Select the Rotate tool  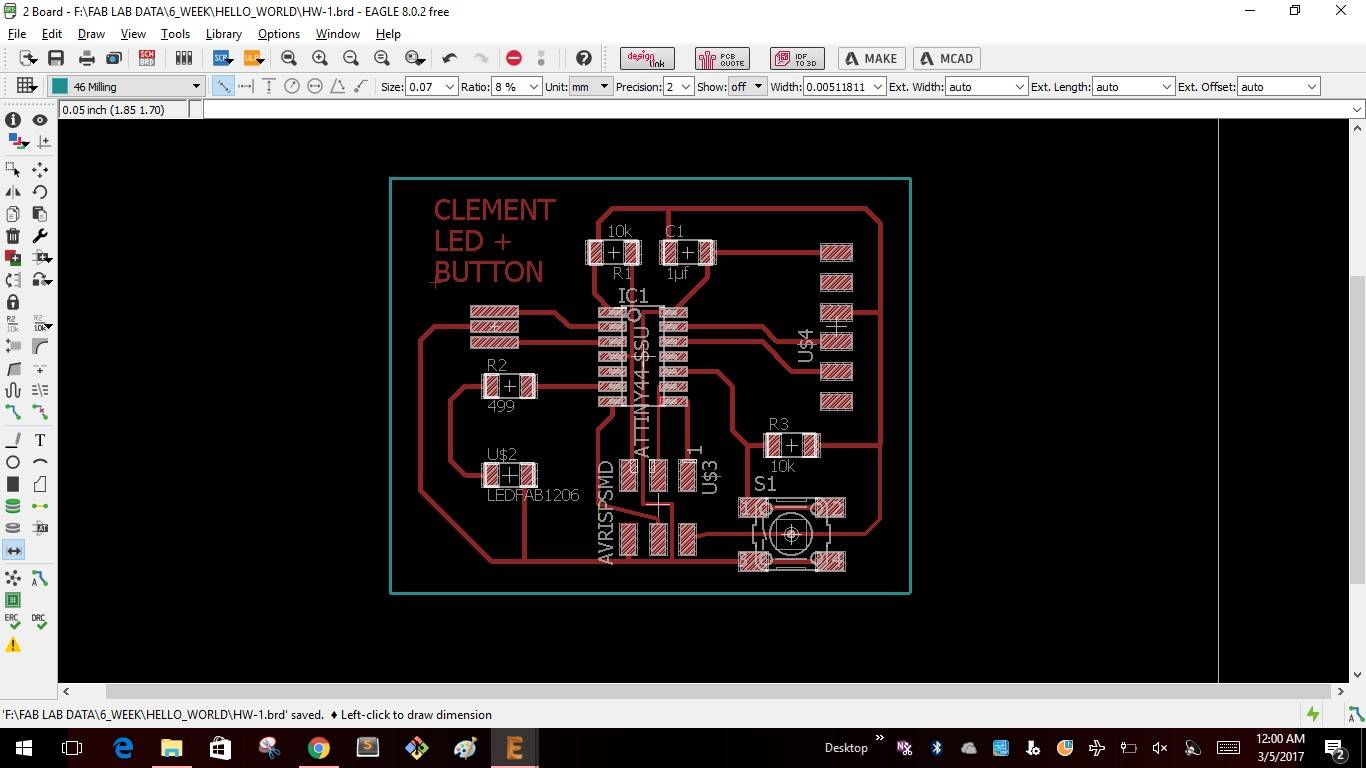pyautogui.click(x=40, y=192)
